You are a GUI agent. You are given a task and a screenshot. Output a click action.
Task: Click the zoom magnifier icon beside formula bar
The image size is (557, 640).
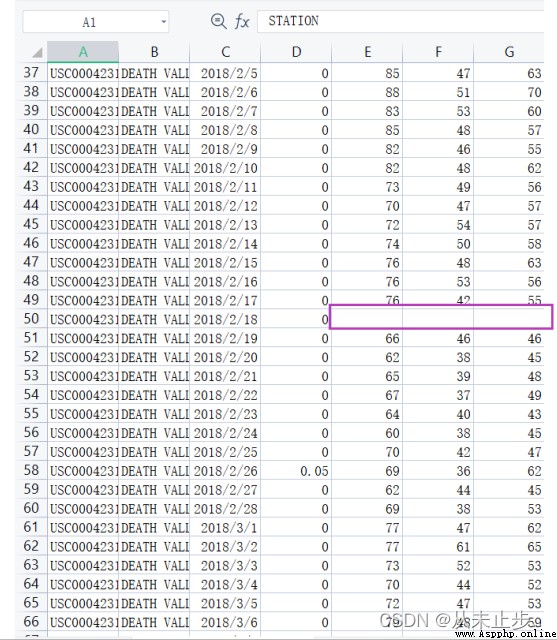(x=218, y=21)
